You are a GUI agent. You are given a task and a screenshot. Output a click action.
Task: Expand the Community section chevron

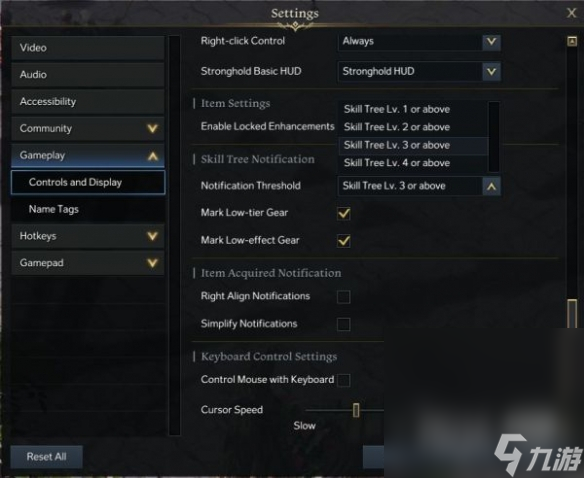[152, 129]
